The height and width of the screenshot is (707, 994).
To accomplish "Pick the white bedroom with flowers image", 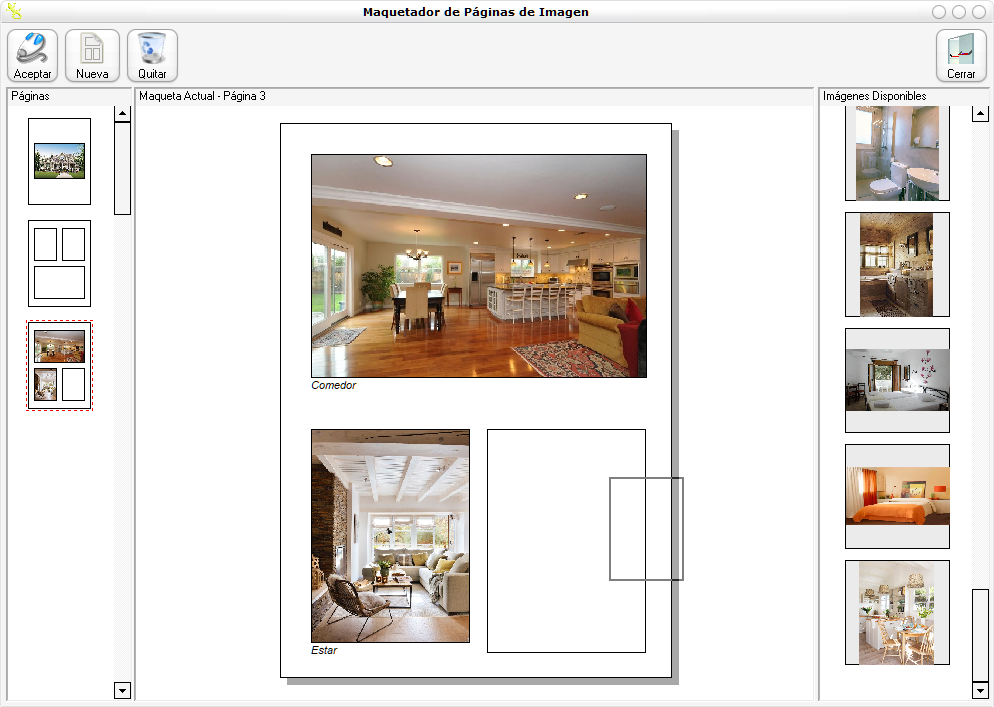I will [897, 380].
